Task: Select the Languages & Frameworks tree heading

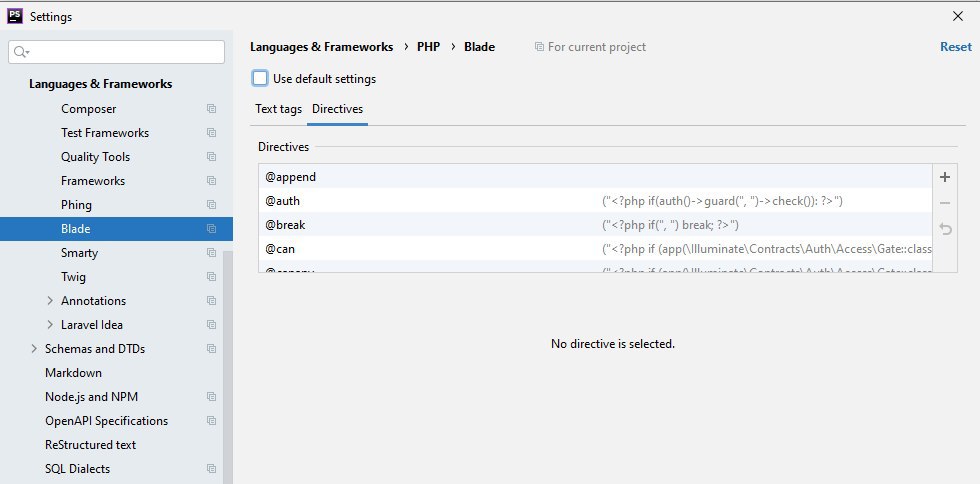Action: coord(101,84)
